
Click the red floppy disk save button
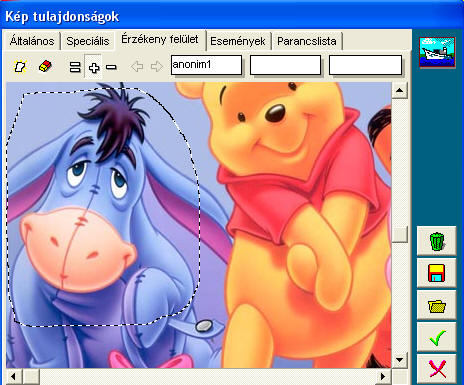(x=437, y=273)
